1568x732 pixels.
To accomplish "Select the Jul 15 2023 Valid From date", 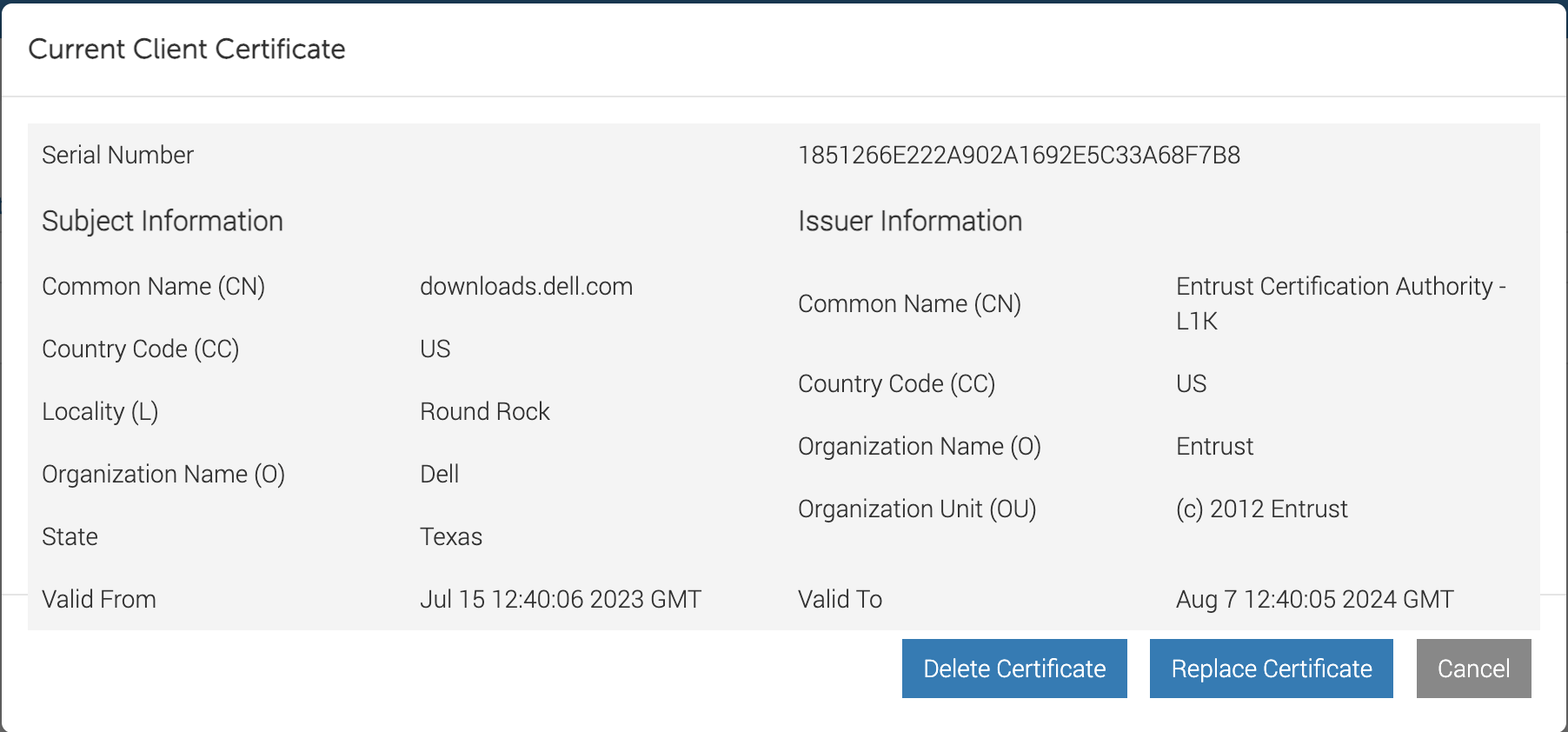I will [x=560, y=600].
